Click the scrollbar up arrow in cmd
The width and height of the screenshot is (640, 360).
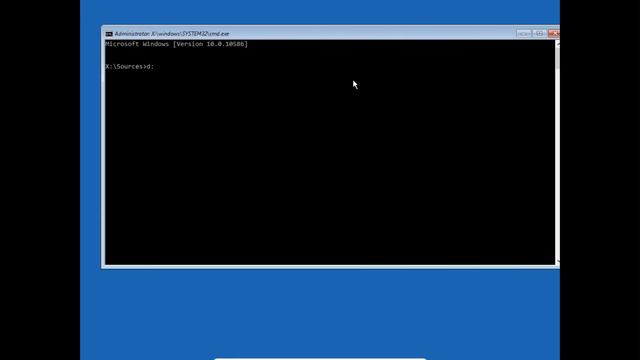tap(557, 44)
